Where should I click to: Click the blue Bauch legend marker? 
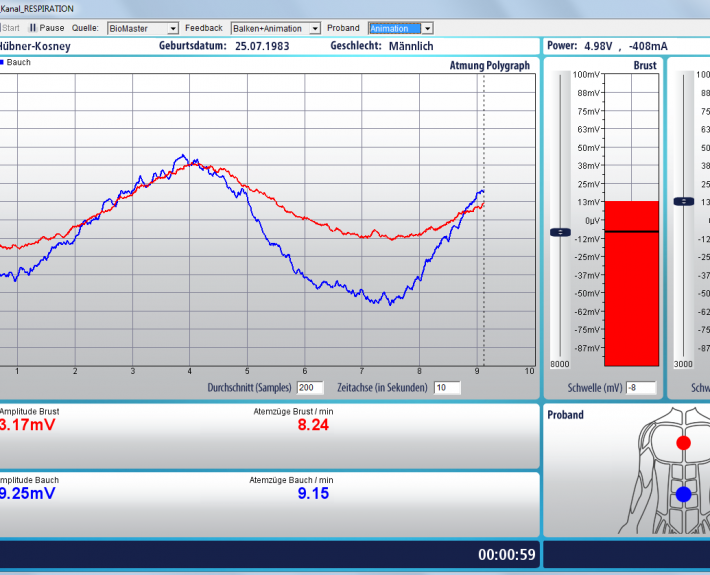pos(2,62)
